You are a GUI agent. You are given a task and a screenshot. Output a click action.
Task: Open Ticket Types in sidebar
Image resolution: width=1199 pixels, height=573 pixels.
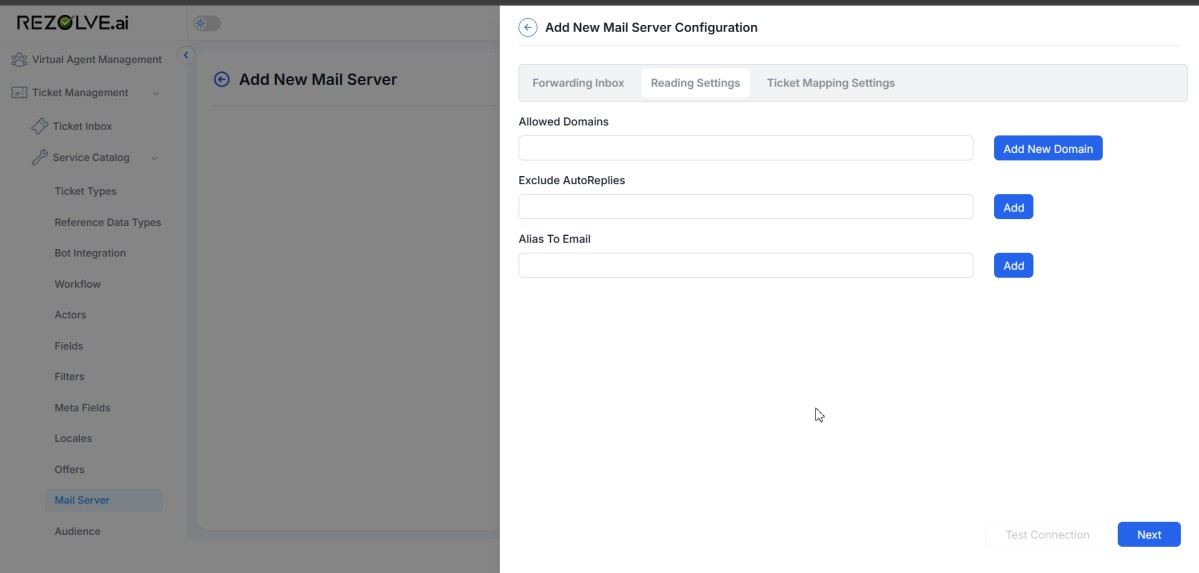[x=86, y=191]
